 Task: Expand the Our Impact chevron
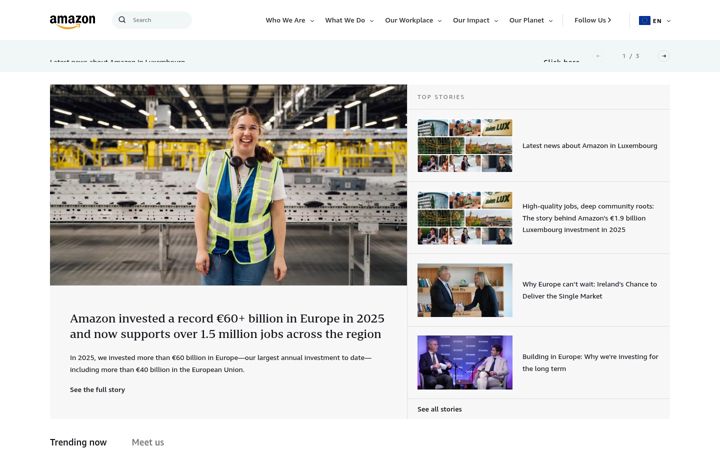(496, 21)
